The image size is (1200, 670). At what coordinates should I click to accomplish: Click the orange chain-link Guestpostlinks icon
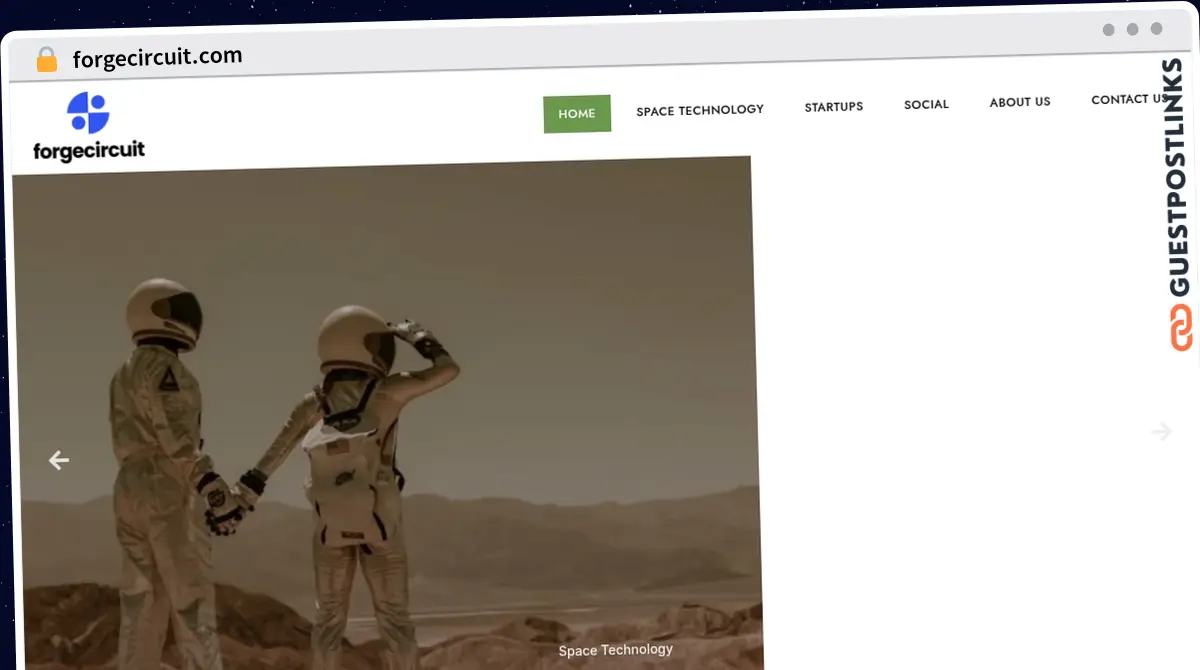[1181, 328]
